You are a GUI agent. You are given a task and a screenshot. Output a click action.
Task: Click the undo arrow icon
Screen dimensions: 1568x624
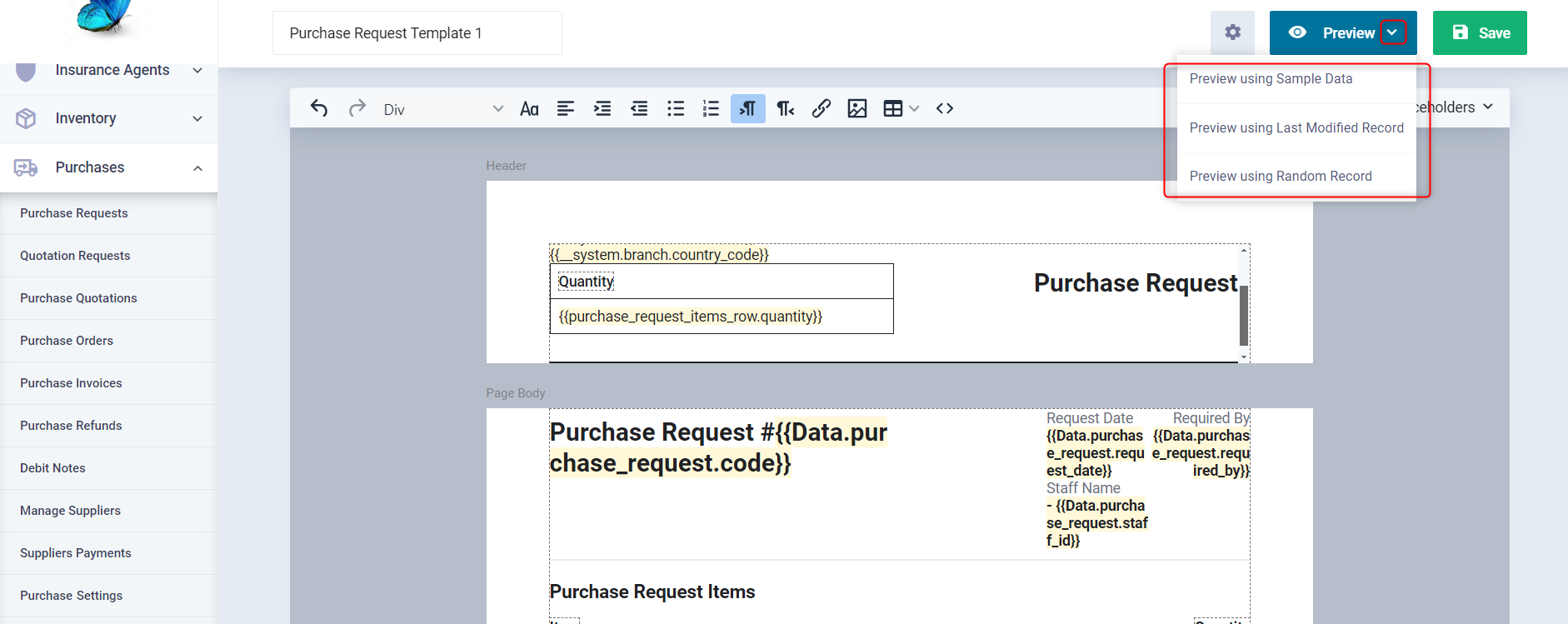point(319,108)
